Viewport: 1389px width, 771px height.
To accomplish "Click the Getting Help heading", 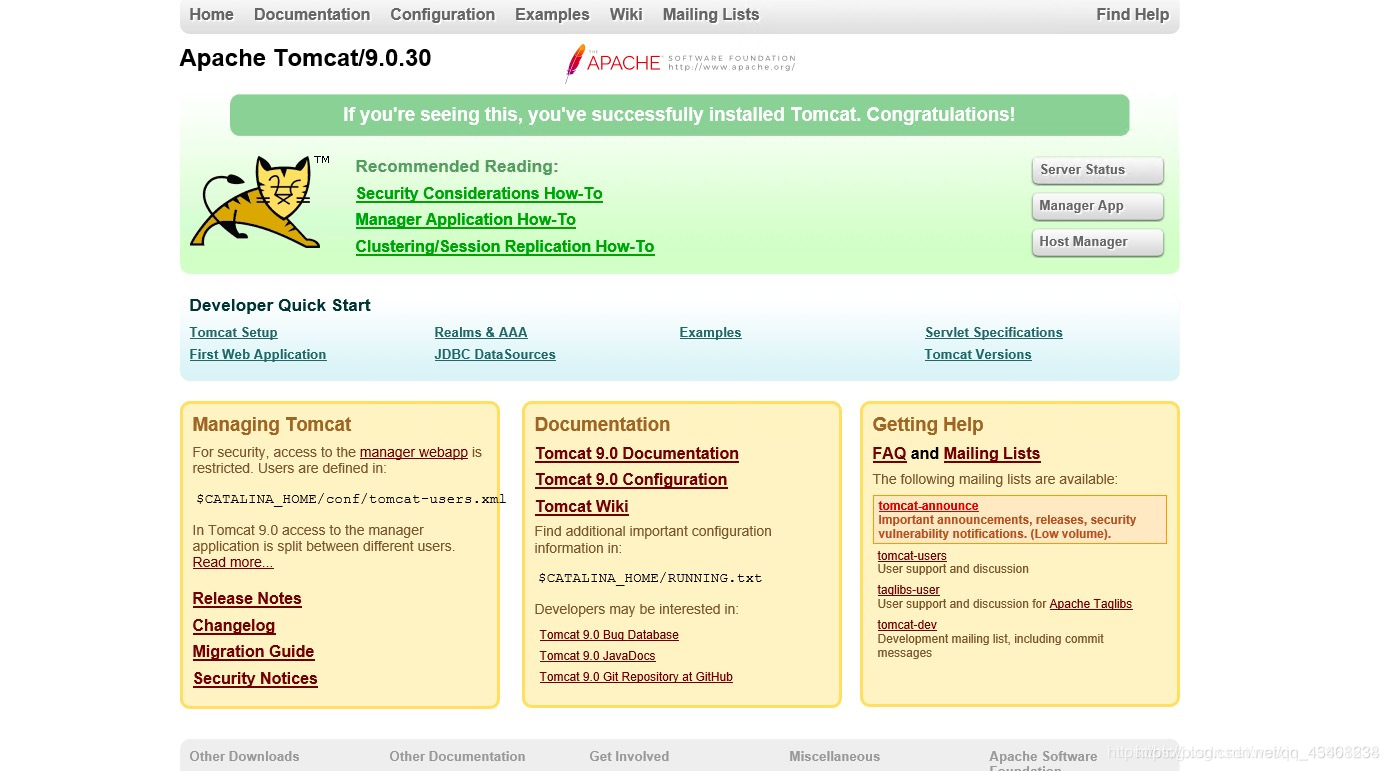I will (x=928, y=424).
